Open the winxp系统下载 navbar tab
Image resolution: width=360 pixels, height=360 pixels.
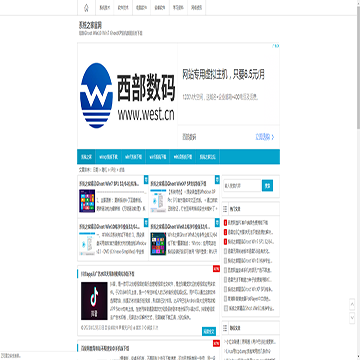108,157
